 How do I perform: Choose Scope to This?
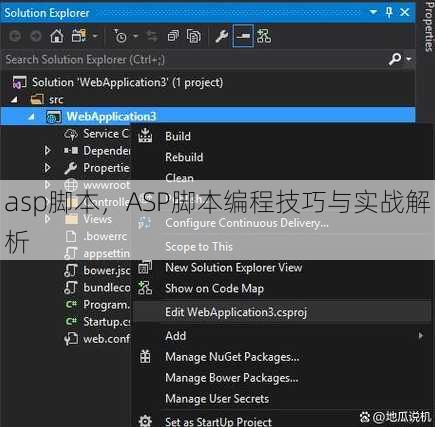(x=199, y=247)
